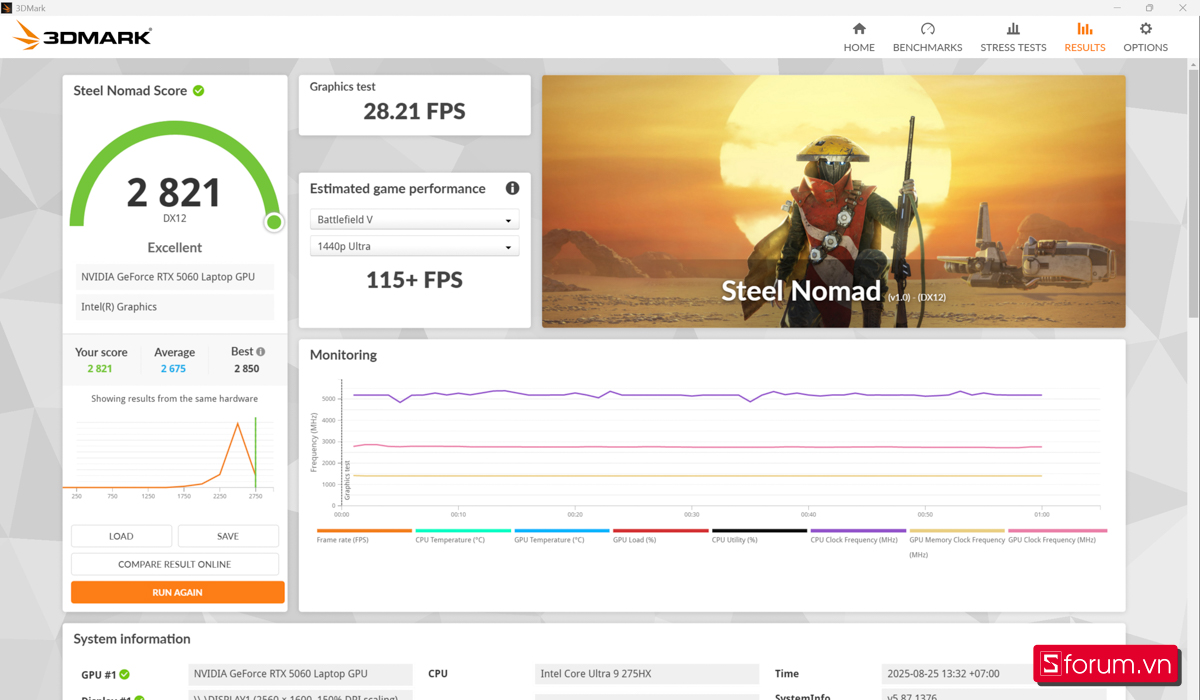Viewport: 1200px width, 700px height.
Task: Click the Home icon in the top navigation
Action: [x=859, y=31]
